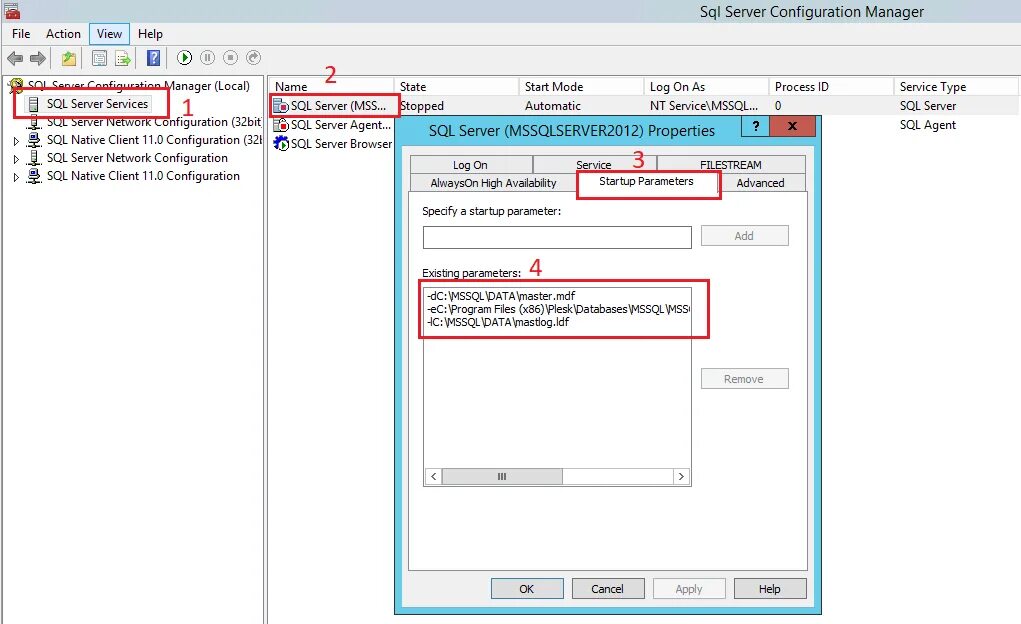Click the Pause Service toolbar icon
Viewport: 1021px width, 624px height.
pos(207,58)
